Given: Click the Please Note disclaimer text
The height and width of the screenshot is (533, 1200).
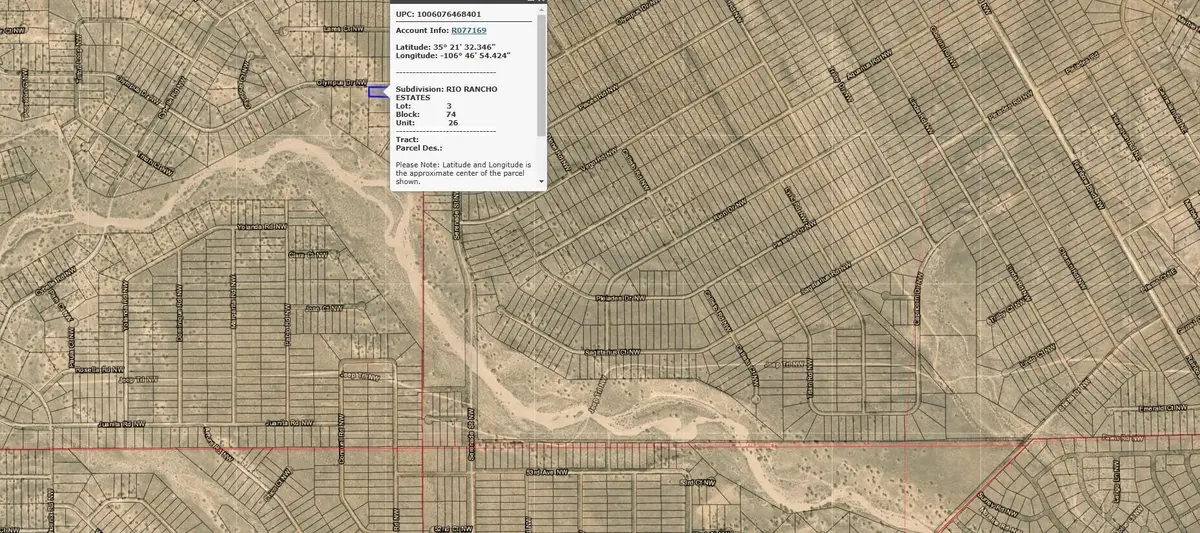Looking at the screenshot, I should [x=462, y=173].
